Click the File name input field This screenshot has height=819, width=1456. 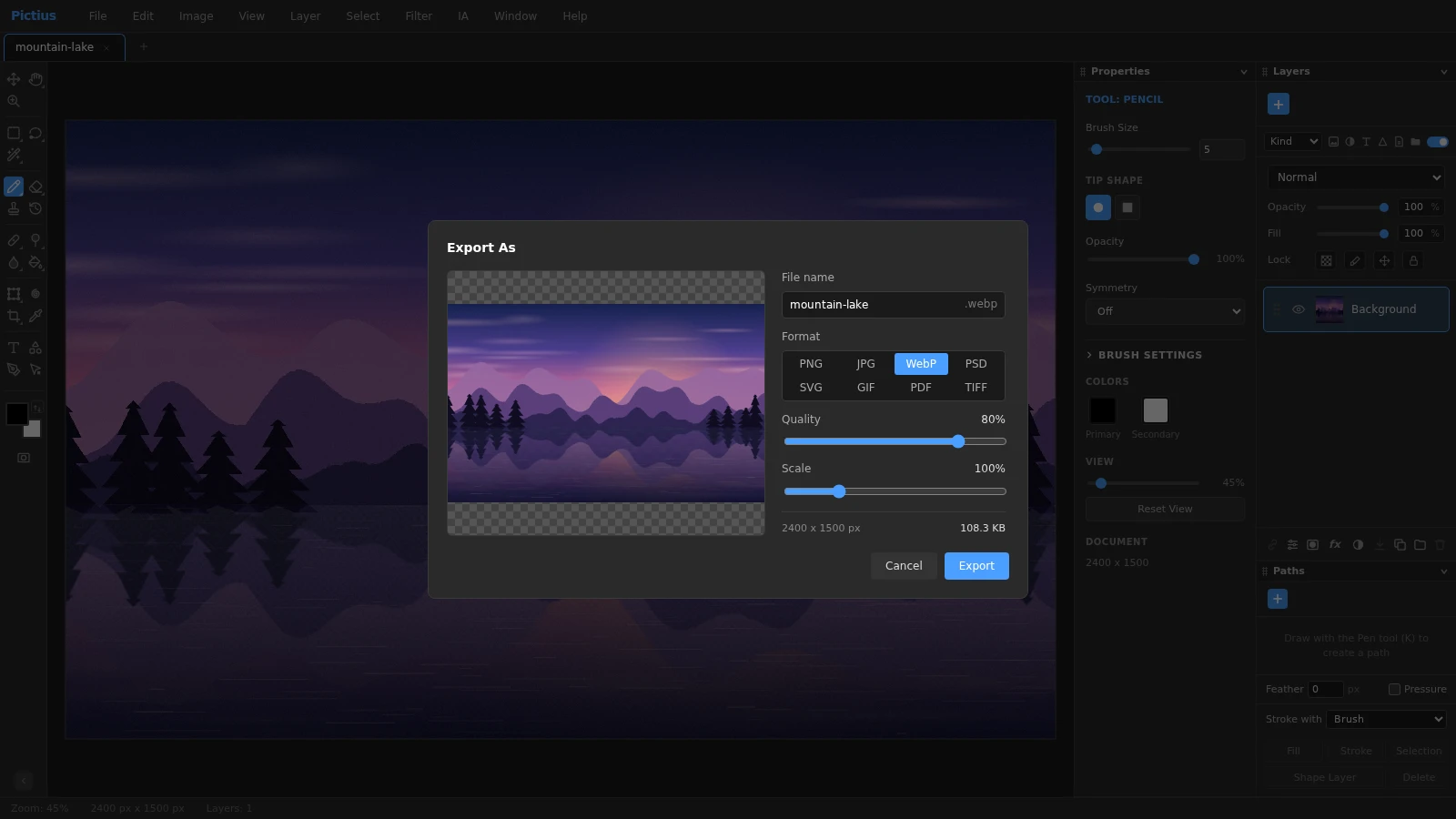894,305
